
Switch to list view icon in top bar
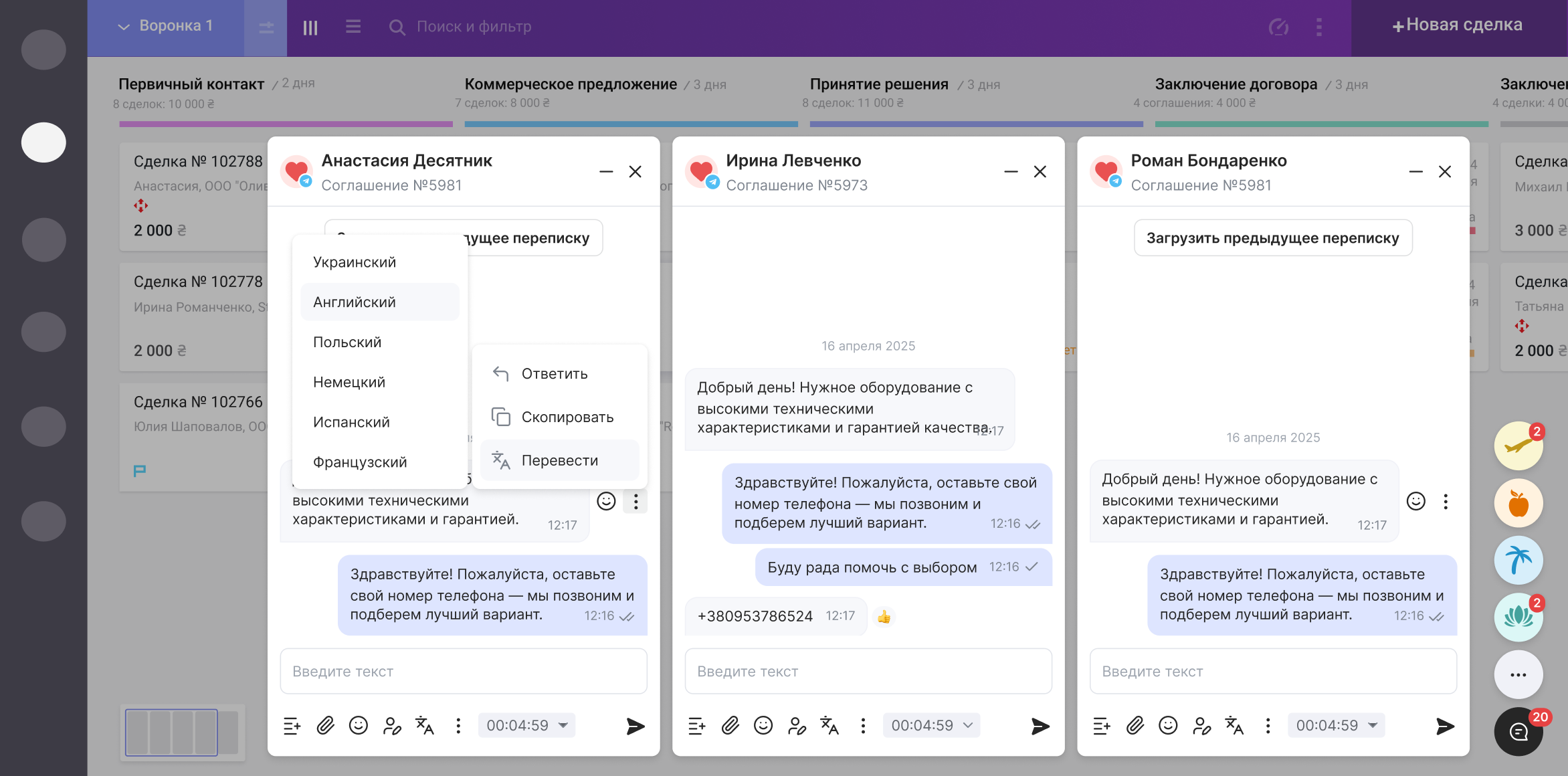point(353,27)
